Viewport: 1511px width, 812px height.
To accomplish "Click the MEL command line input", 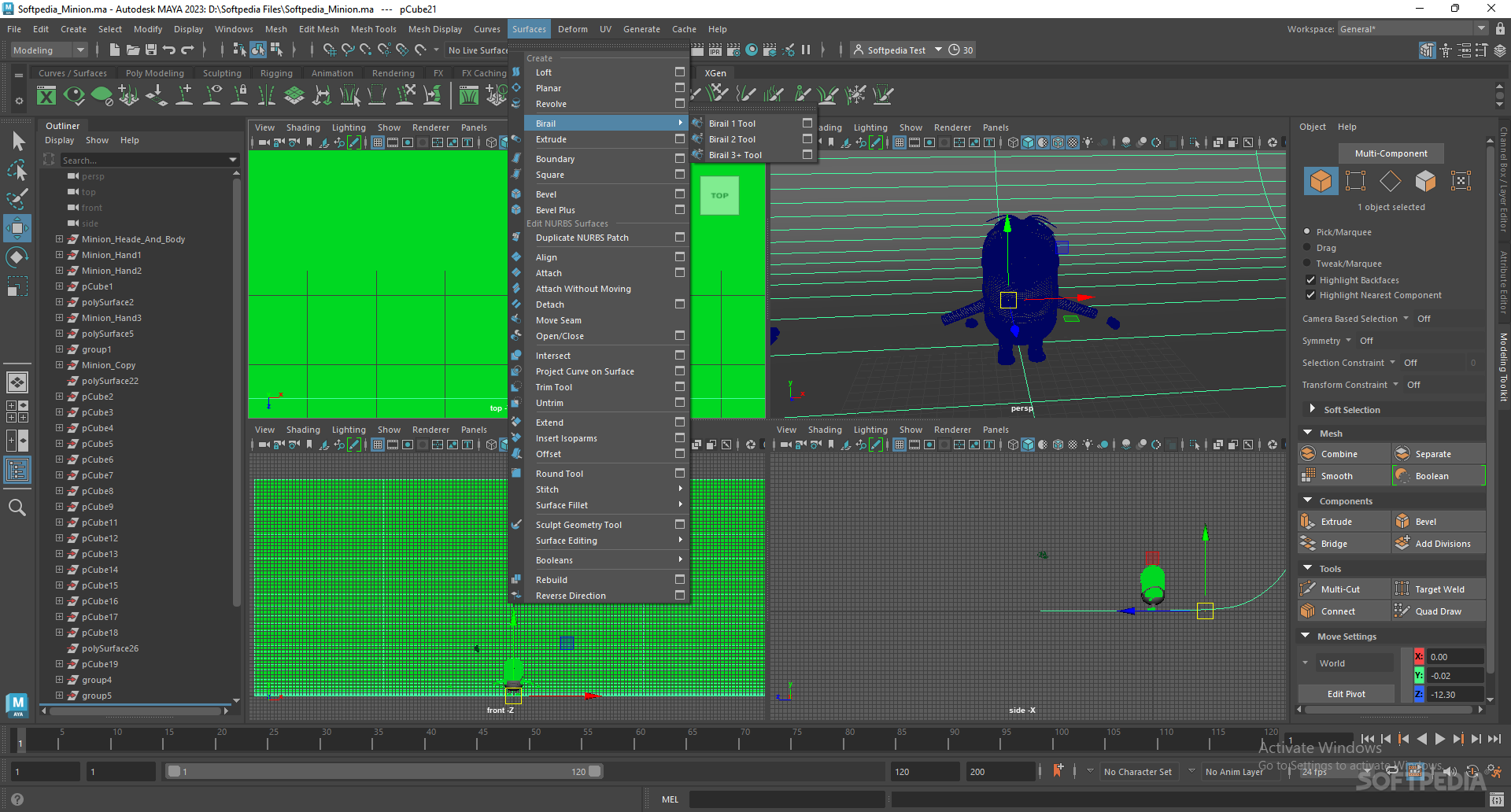I will pyautogui.click(x=788, y=799).
